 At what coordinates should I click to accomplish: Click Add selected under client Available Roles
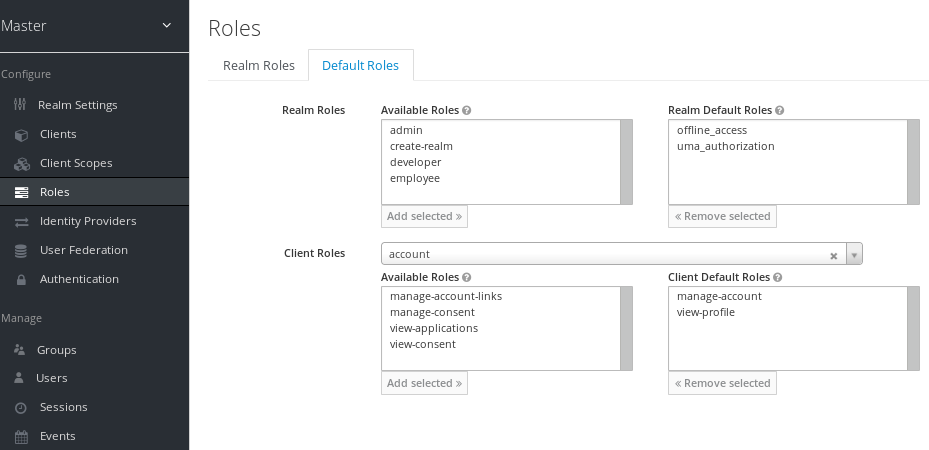point(424,383)
